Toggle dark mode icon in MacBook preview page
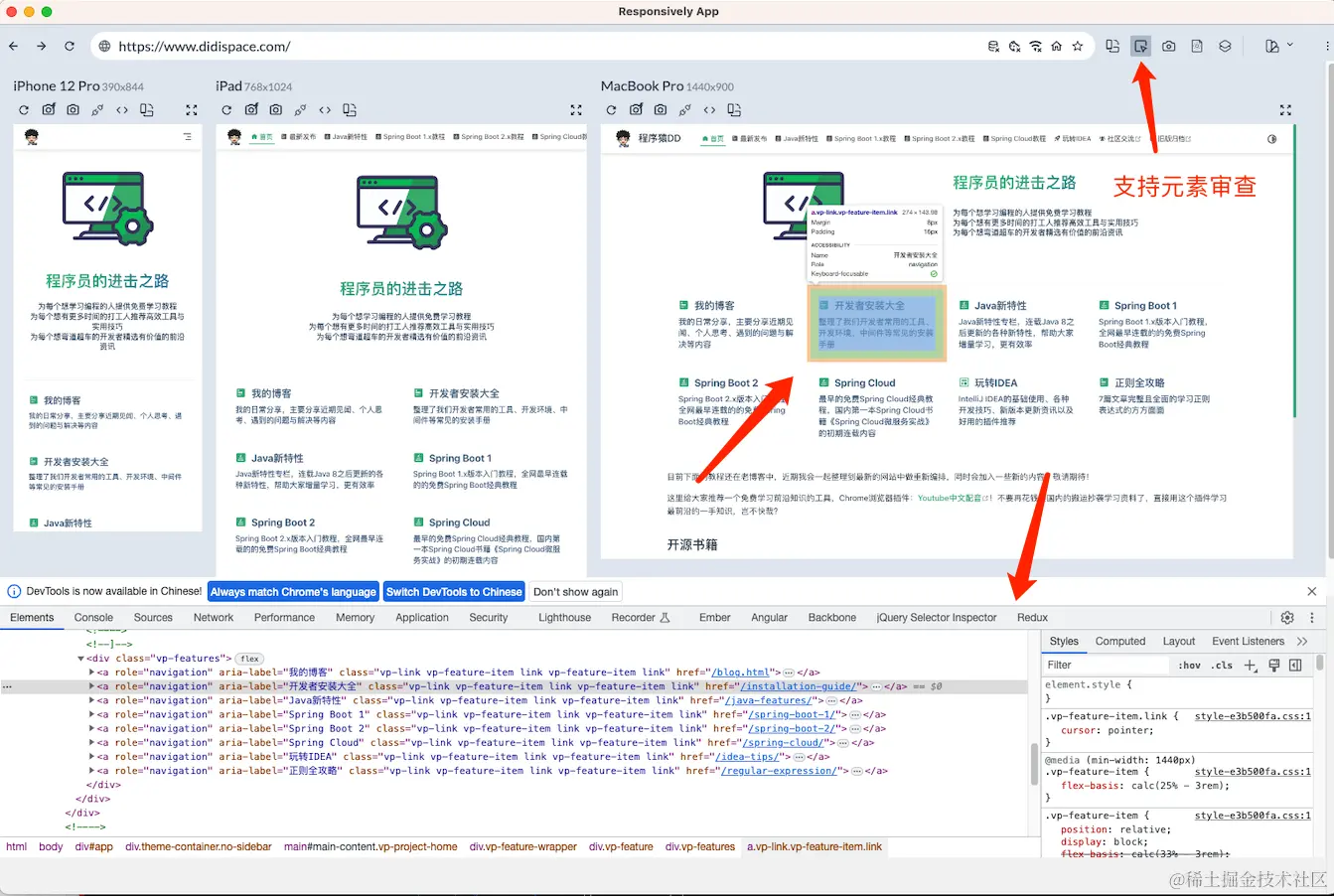 pos(1271,139)
